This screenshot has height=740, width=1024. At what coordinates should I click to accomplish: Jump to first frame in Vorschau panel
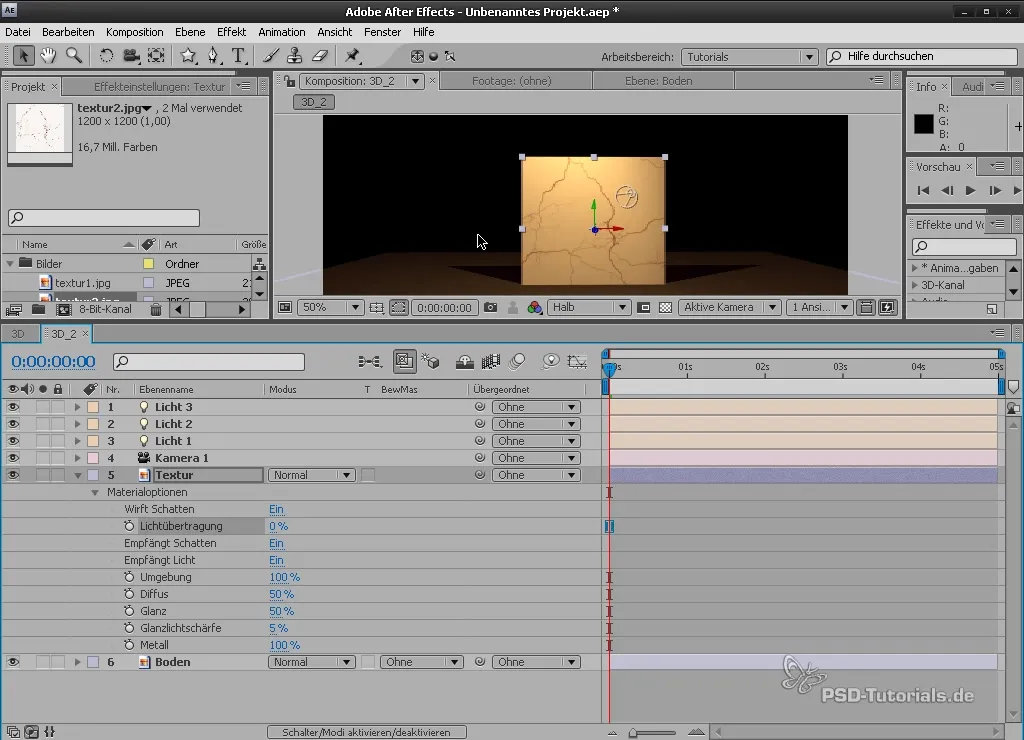(x=923, y=191)
